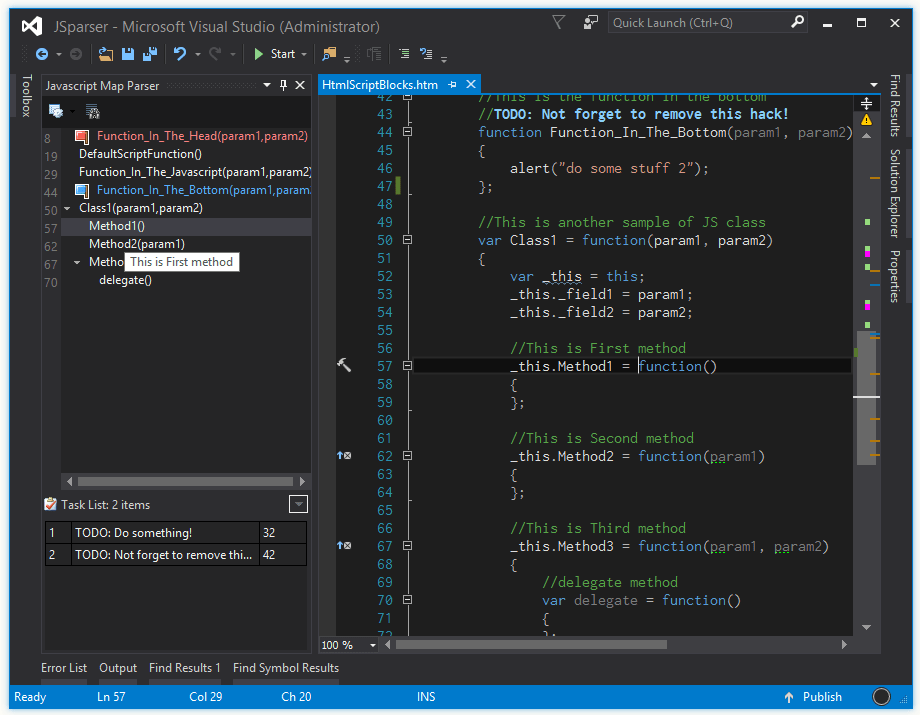Click the warning triangle in the scrollbar margin
Viewport: 920px width, 715px height.
(866, 118)
